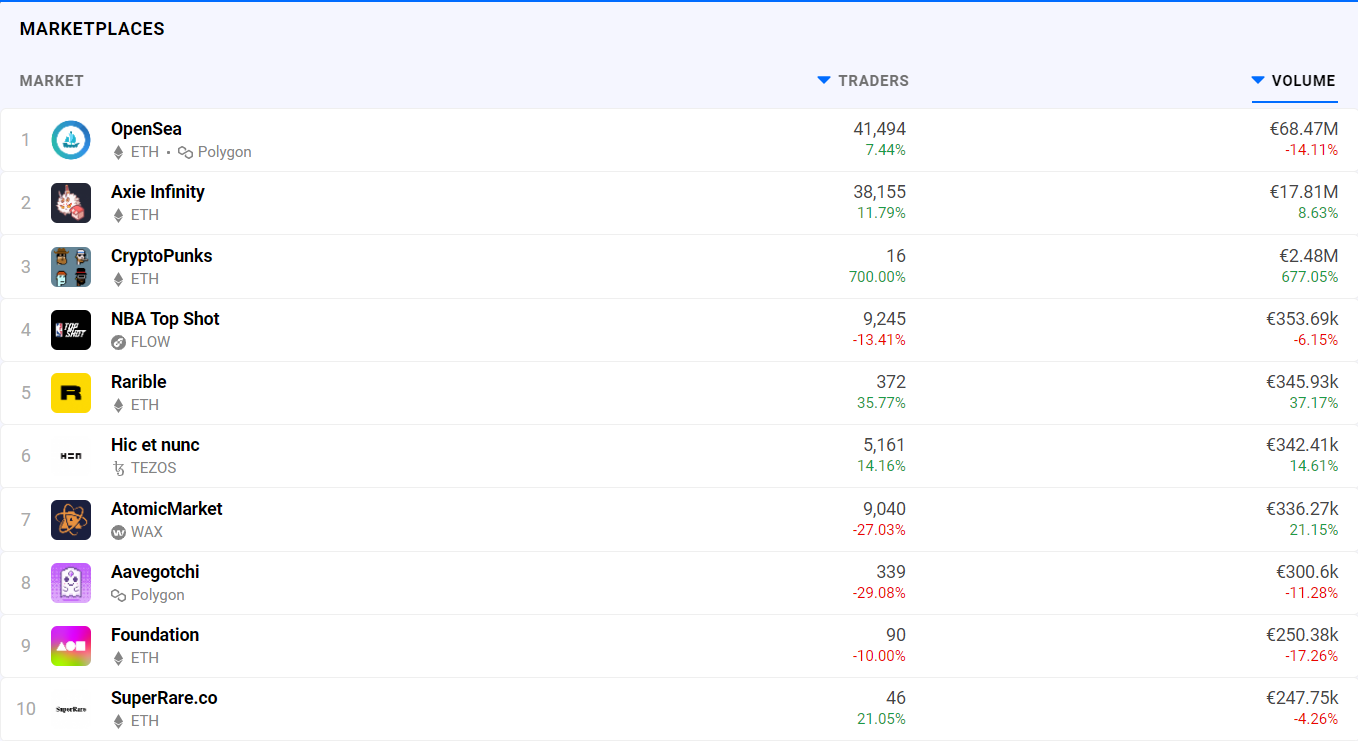Click the Polygon chain icon under OpenSea
1358x741 pixels.
coord(185,152)
